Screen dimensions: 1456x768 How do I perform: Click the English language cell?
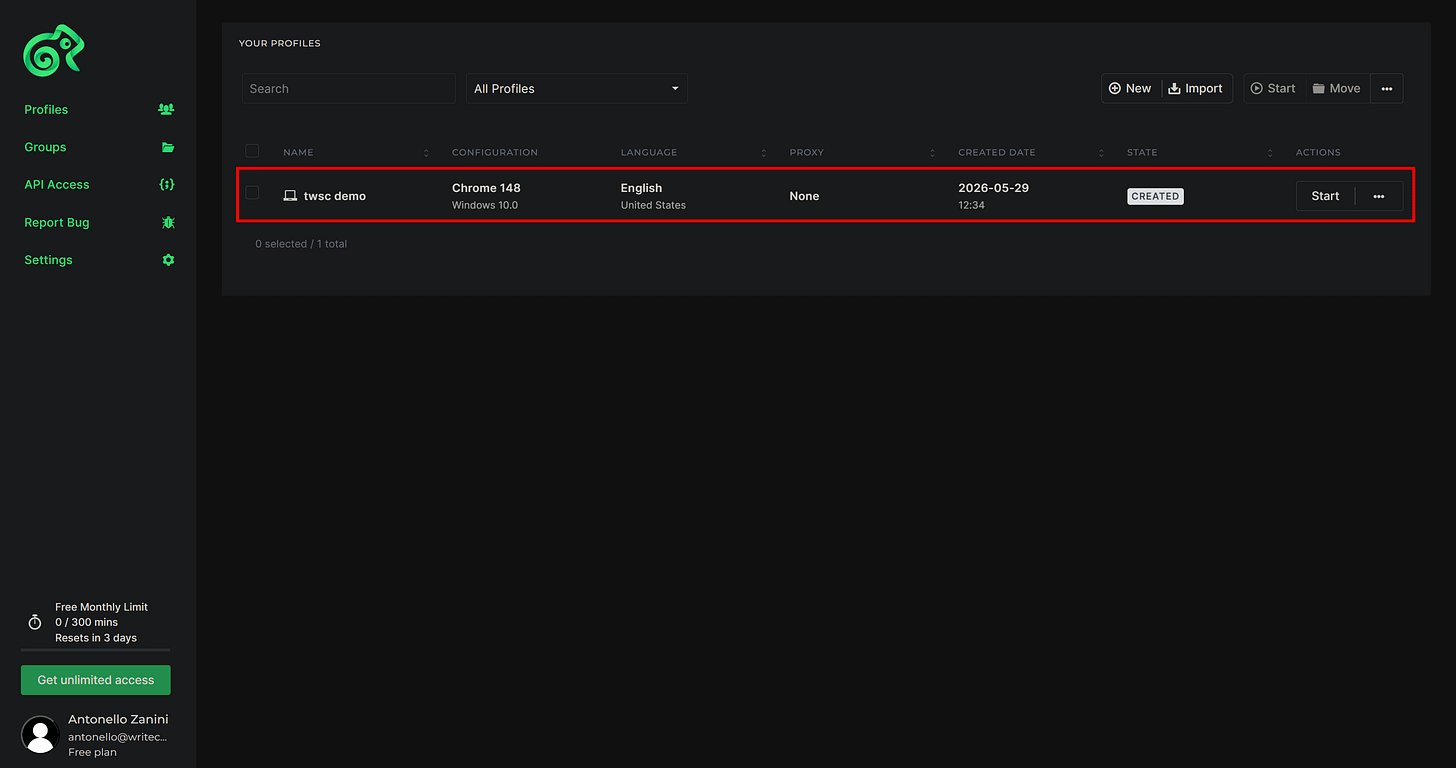tap(653, 196)
